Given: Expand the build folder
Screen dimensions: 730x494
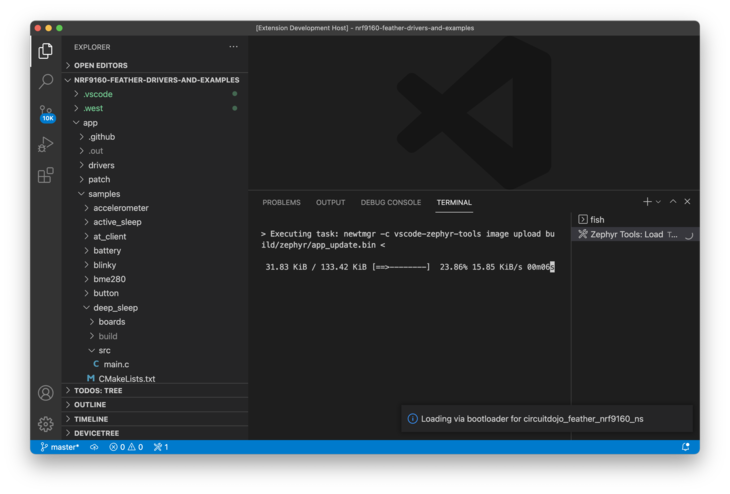Looking at the screenshot, I should [x=155, y=336].
